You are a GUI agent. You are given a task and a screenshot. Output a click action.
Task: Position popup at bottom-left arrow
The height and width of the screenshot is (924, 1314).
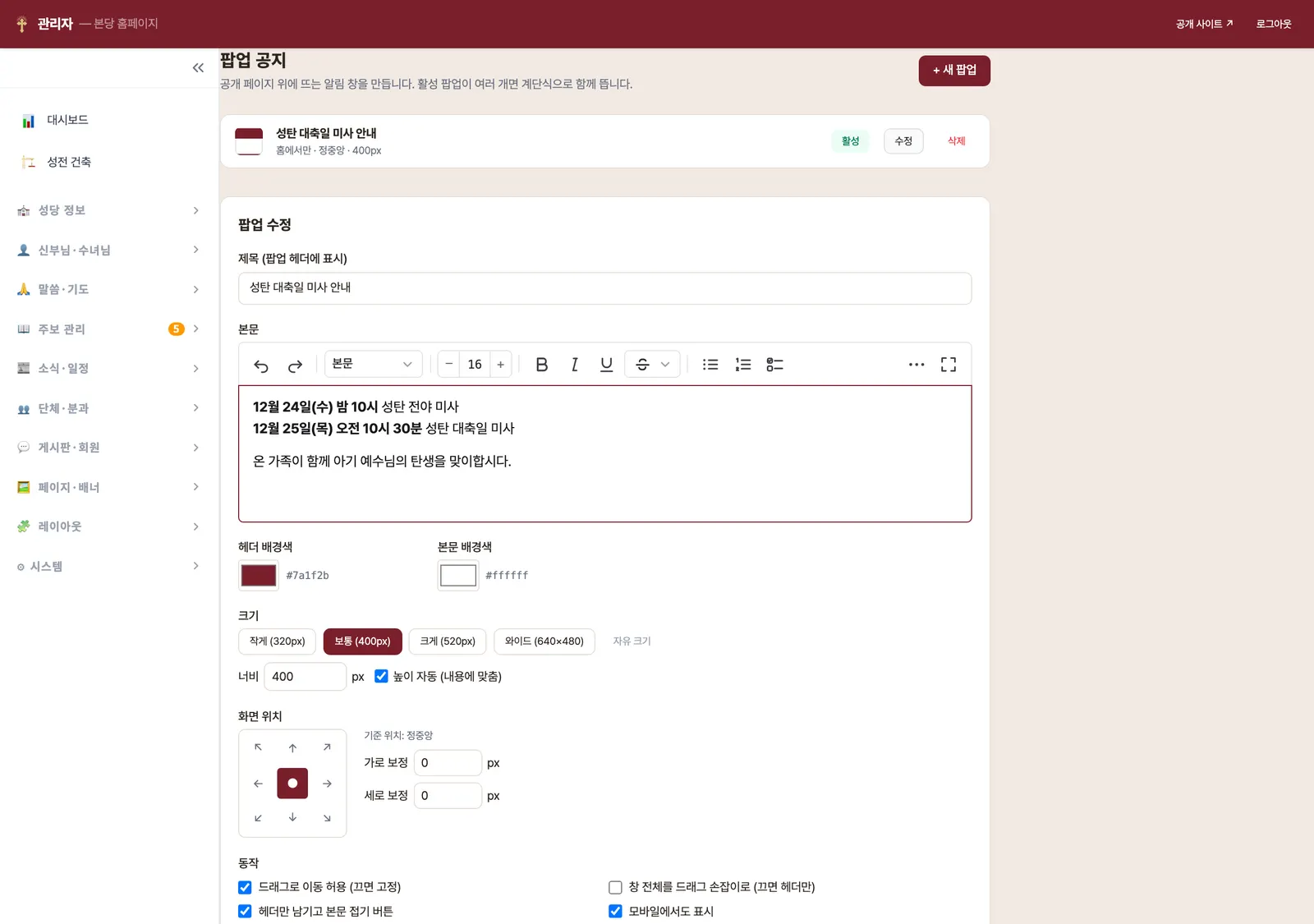[x=258, y=818]
